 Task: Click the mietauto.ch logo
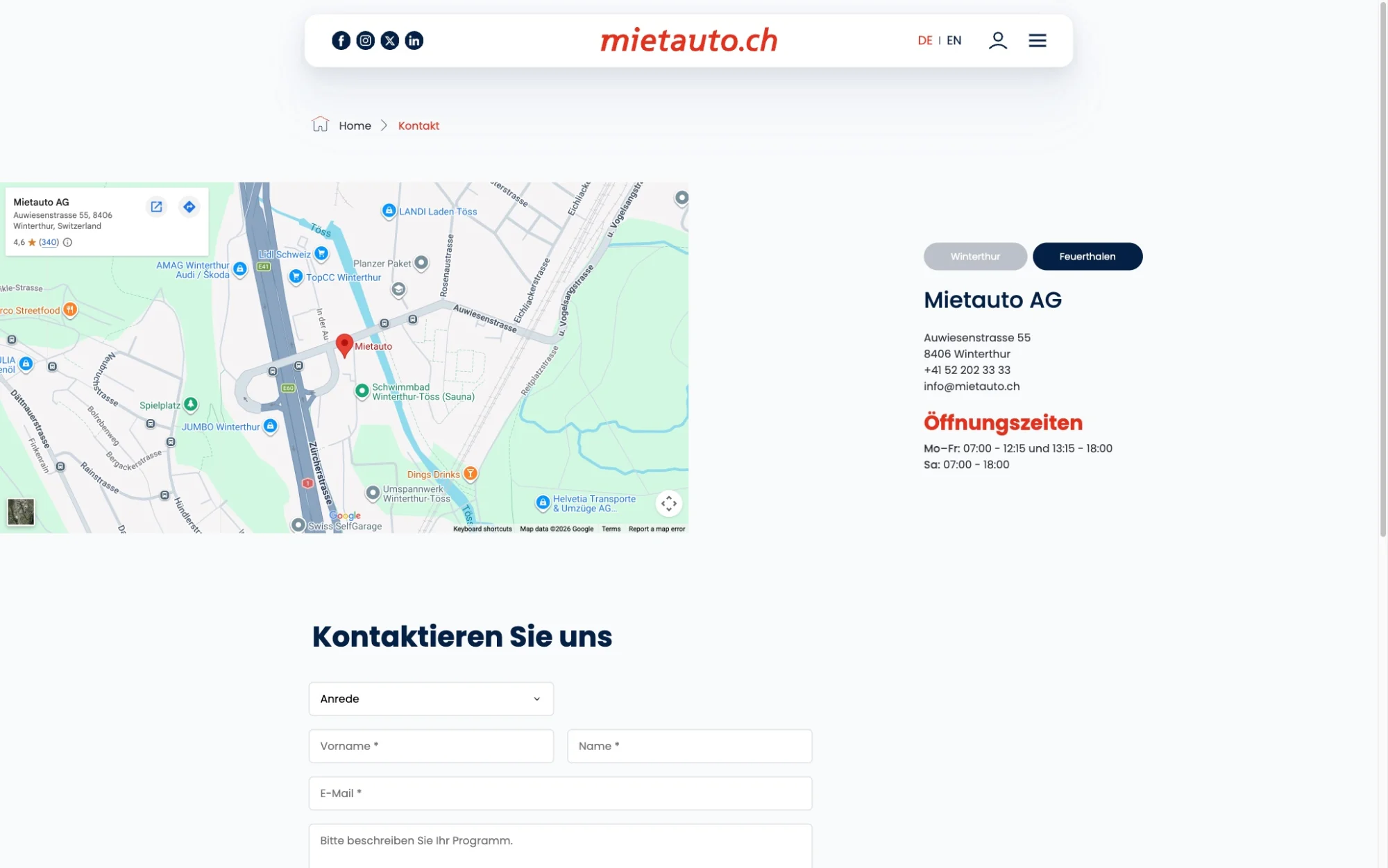[688, 40]
